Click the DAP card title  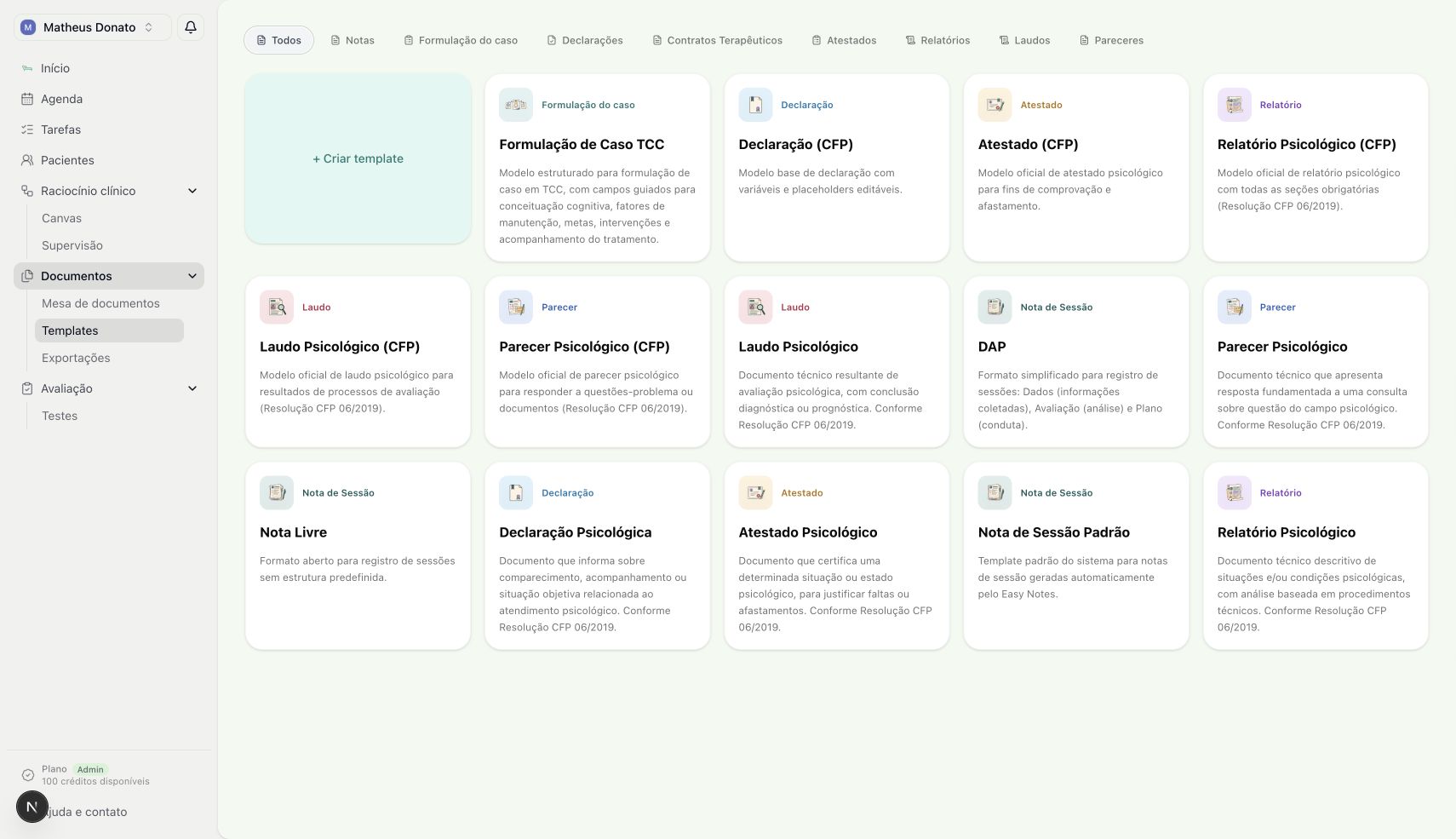click(x=992, y=347)
